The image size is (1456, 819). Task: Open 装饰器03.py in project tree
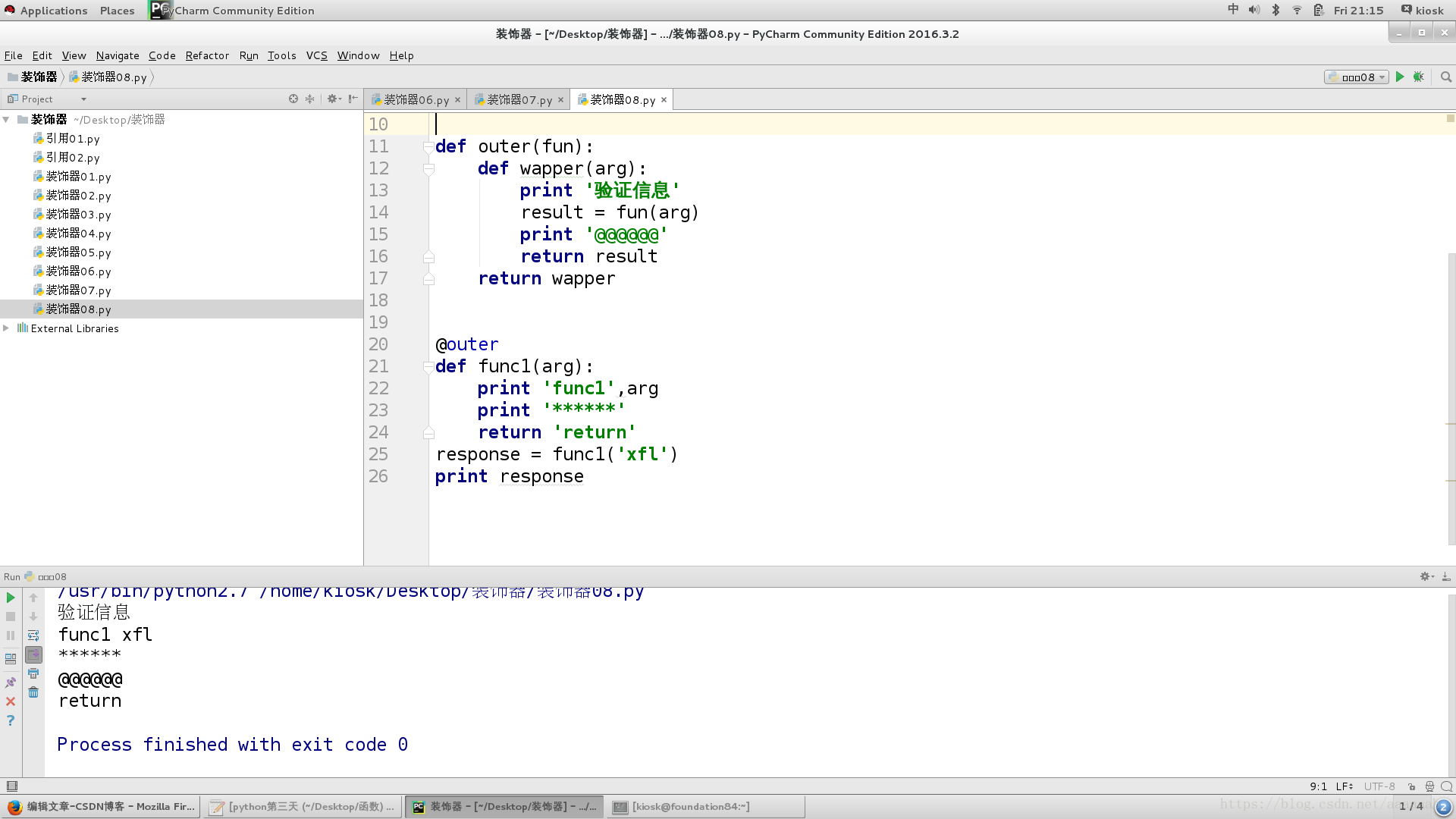click(78, 215)
